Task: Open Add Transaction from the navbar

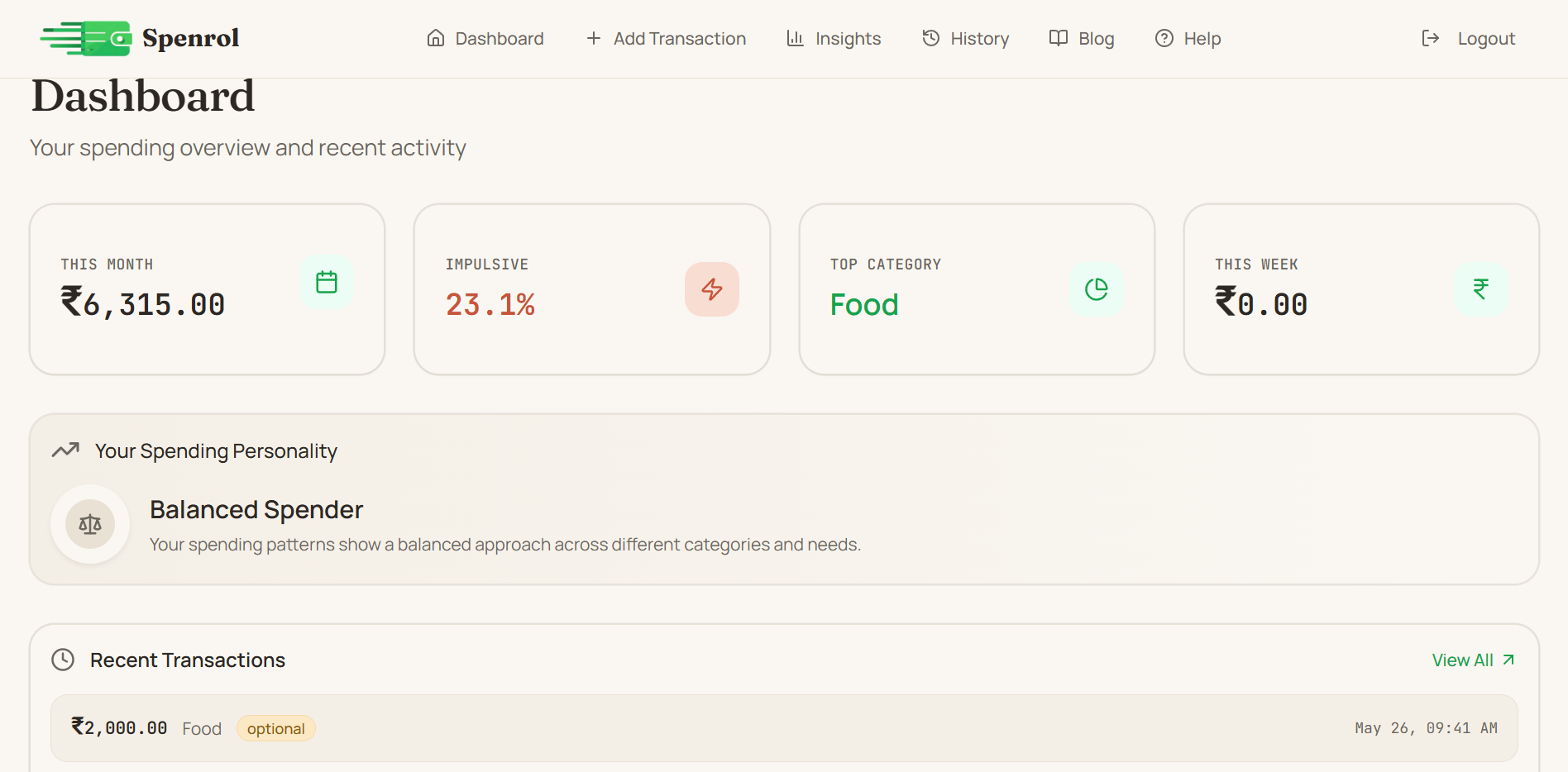Action: pyautogui.click(x=666, y=39)
